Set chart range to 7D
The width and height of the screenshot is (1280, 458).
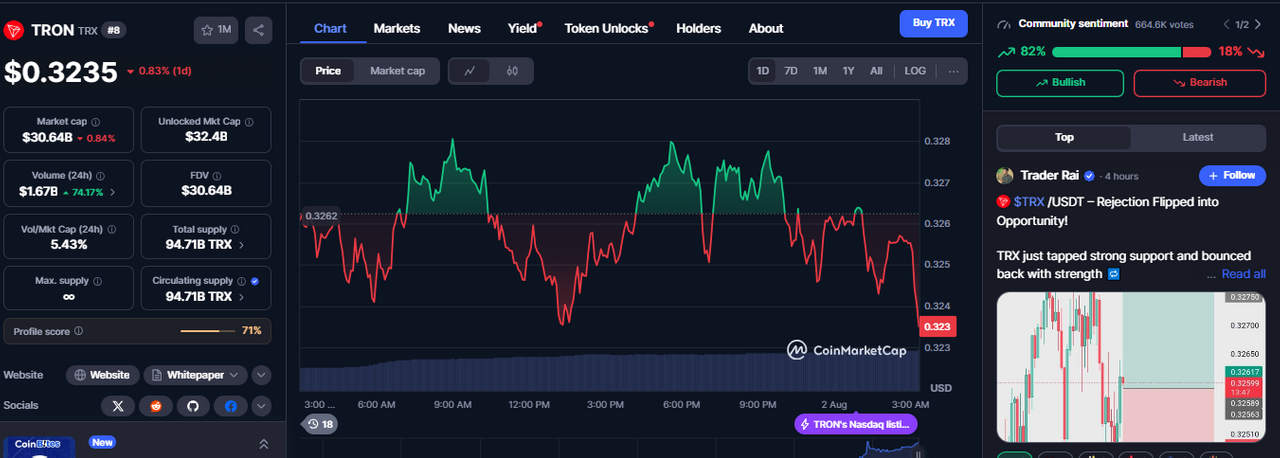(x=791, y=71)
